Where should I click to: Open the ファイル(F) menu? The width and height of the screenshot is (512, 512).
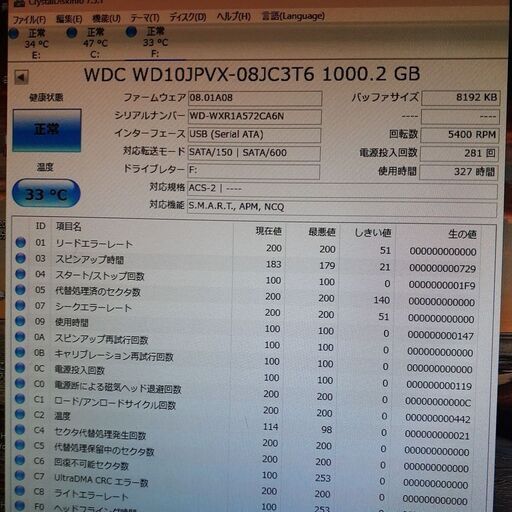[x=29, y=20]
